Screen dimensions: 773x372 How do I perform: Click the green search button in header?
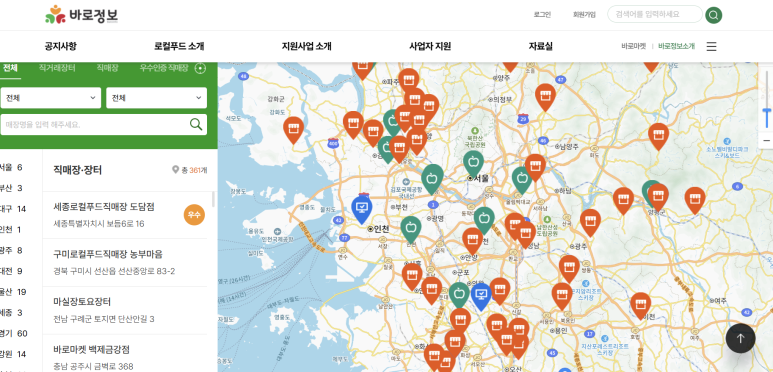pos(713,15)
